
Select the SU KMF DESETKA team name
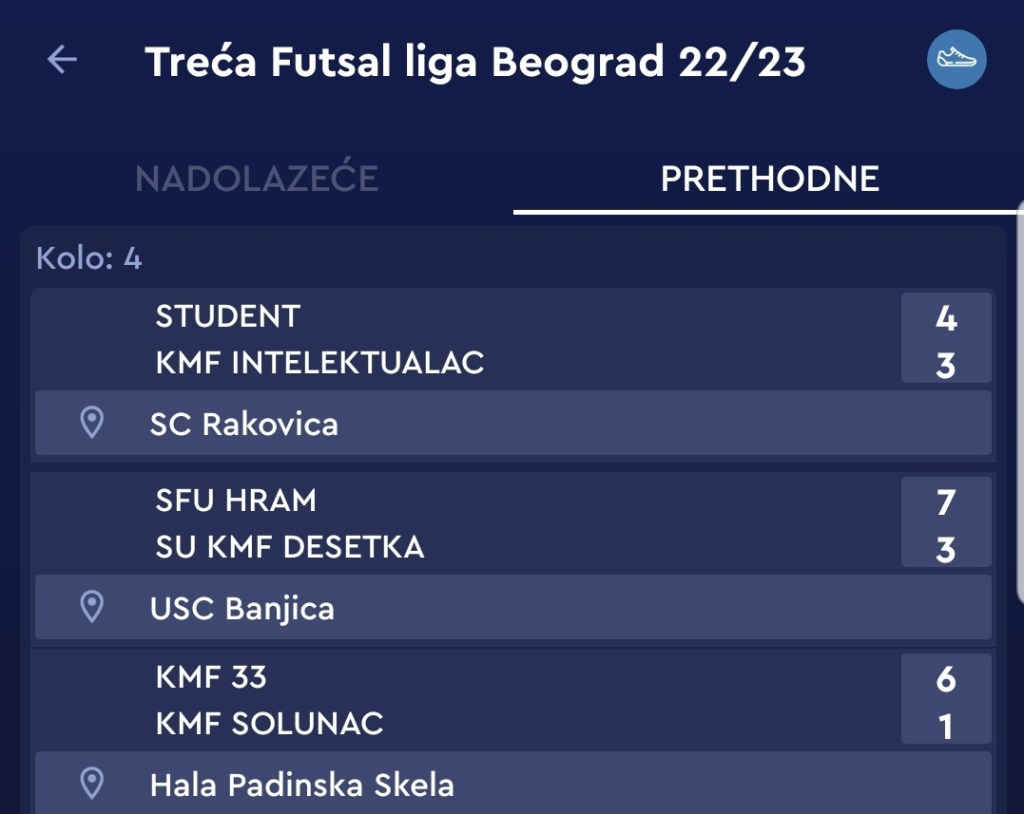click(x=290, y=546)
